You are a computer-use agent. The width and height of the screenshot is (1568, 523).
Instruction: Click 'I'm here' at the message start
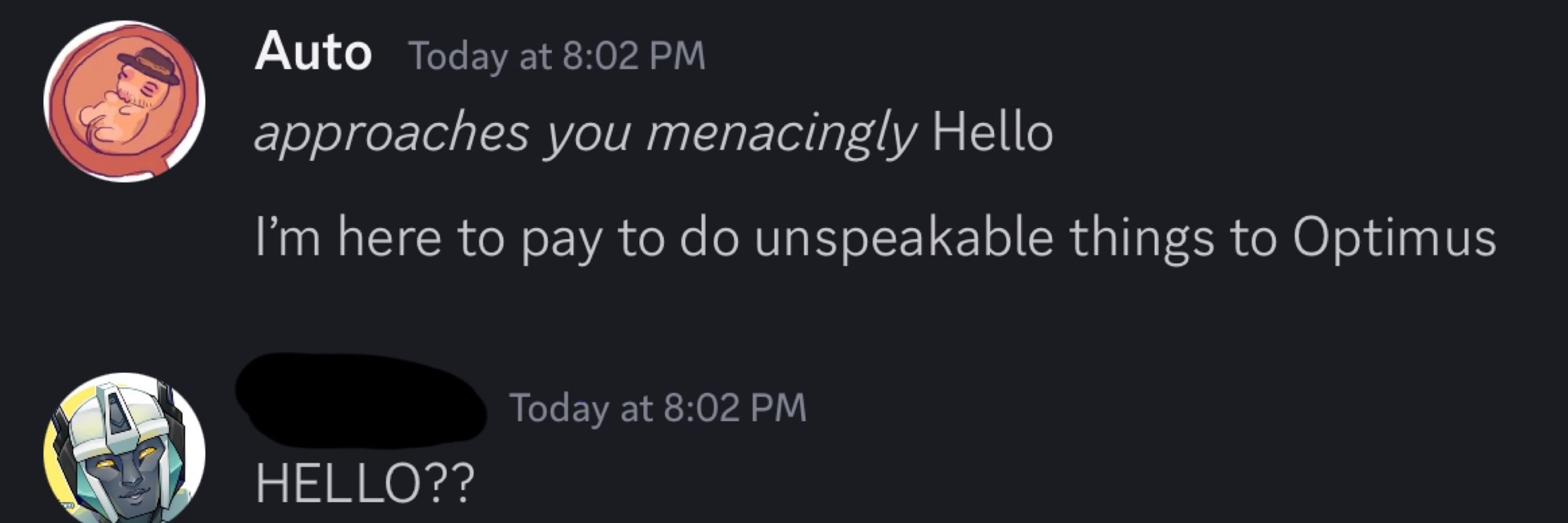point(348,237)
